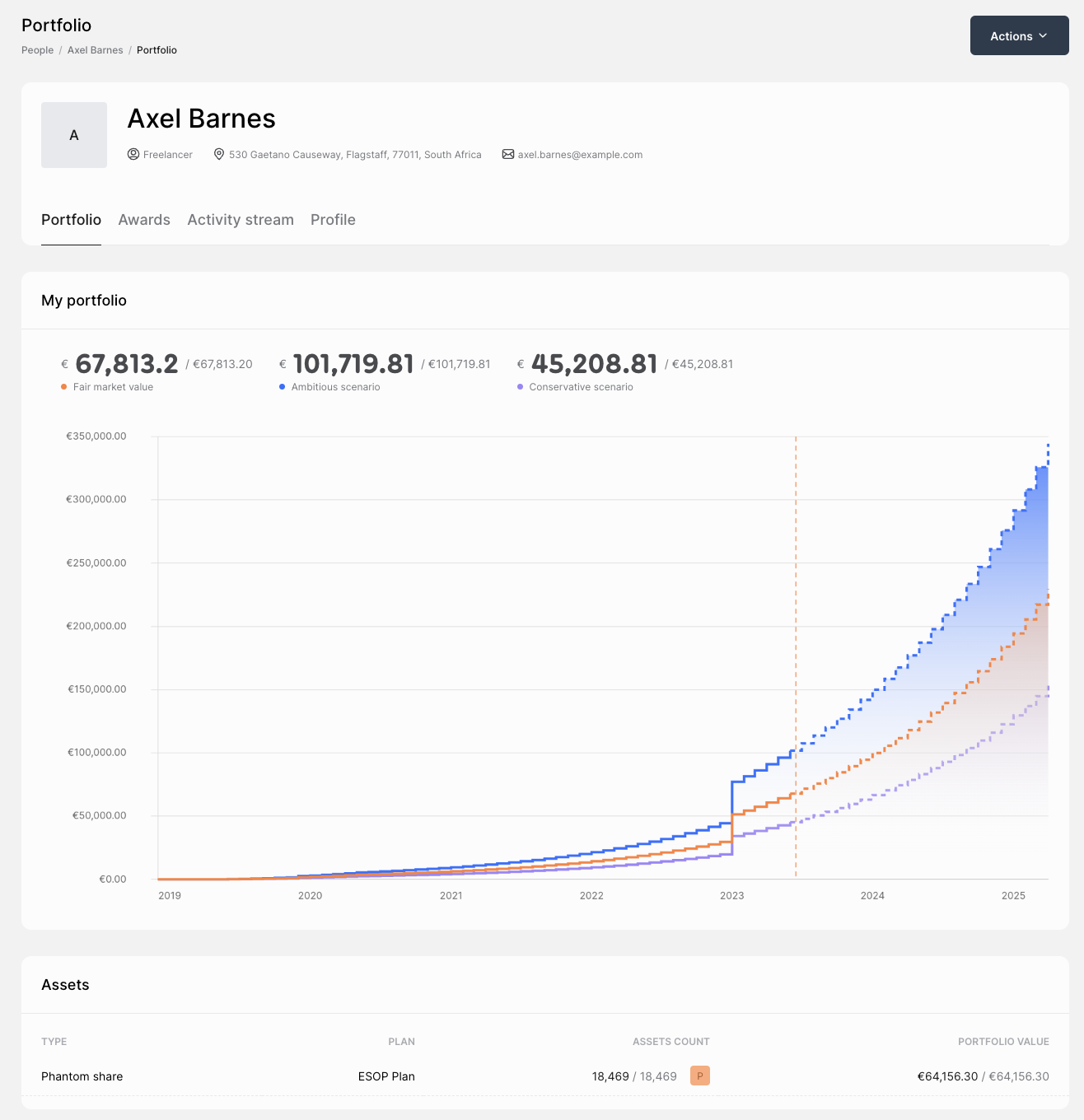
Task: Click the Freelancer person badge icon
Action: [x=133, y=154]
